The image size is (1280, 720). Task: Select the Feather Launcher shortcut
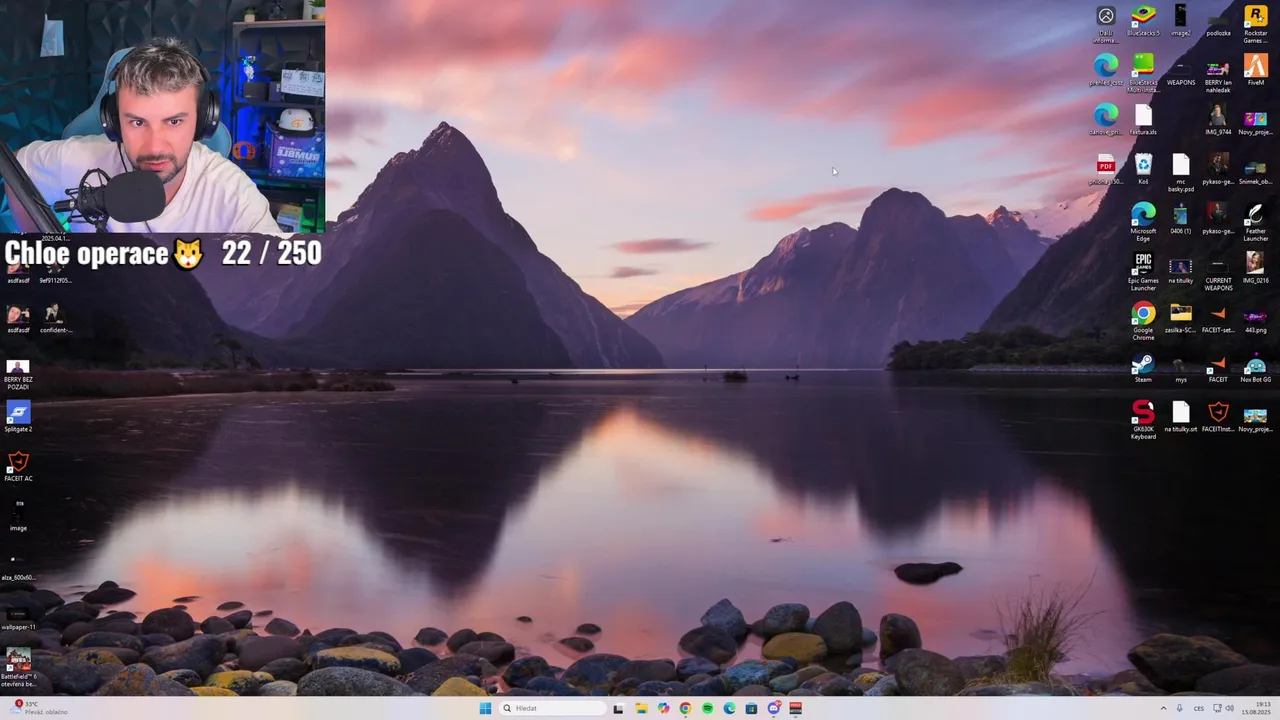click(1255, 221)
